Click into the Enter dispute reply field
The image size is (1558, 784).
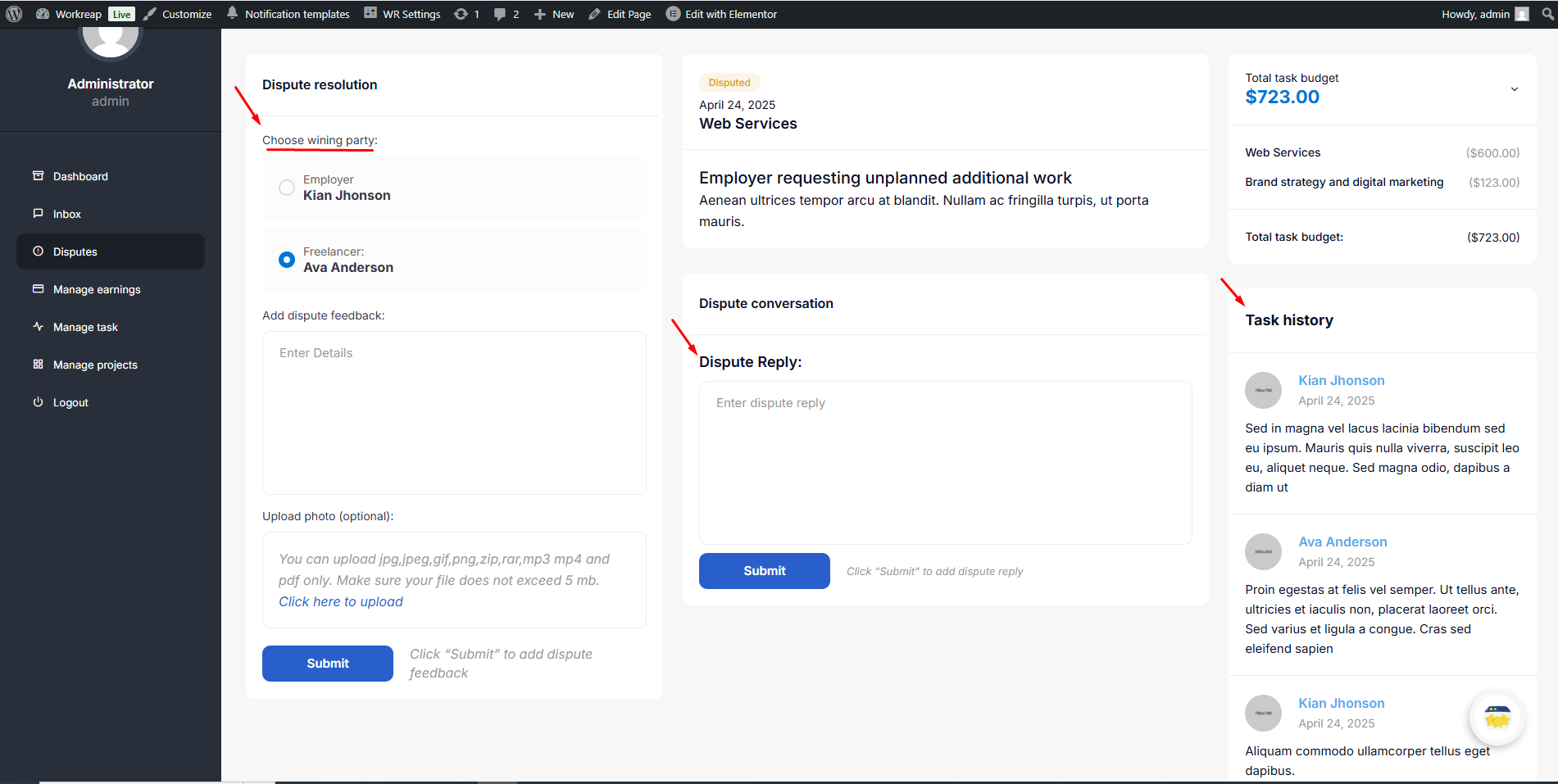click(945, 462)
